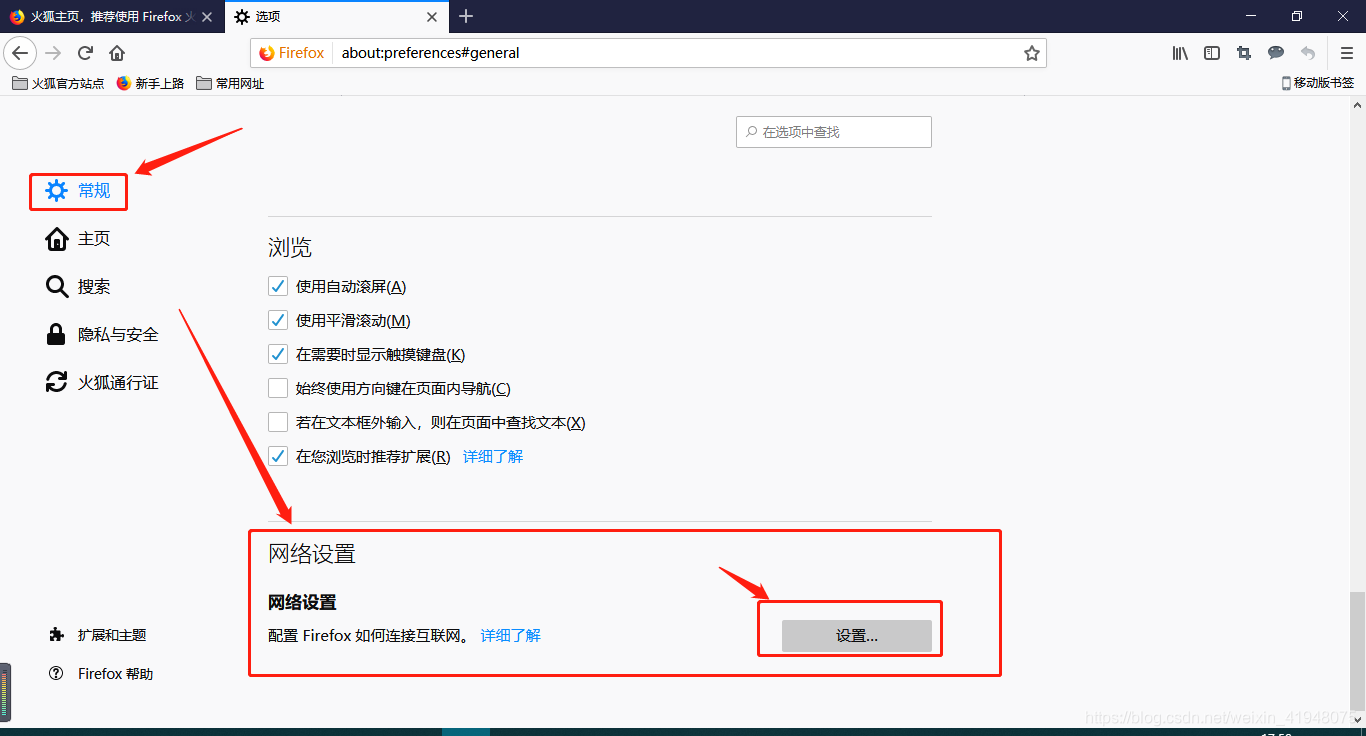This screenshot has width=1366, height=736.
Task: Click the Home button in the toolbar
Action: [117, 52]
